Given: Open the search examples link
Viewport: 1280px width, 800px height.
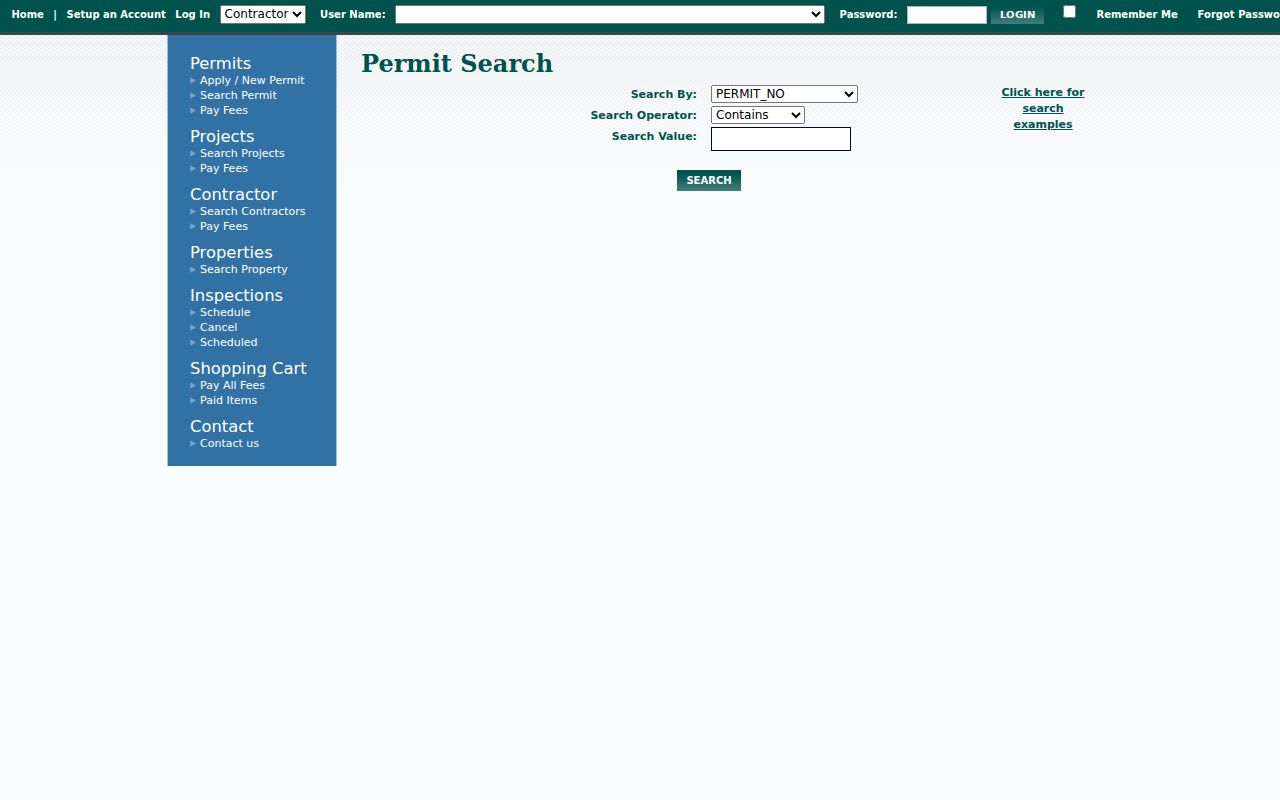Looking at the screenshot, I should 1043,108.
